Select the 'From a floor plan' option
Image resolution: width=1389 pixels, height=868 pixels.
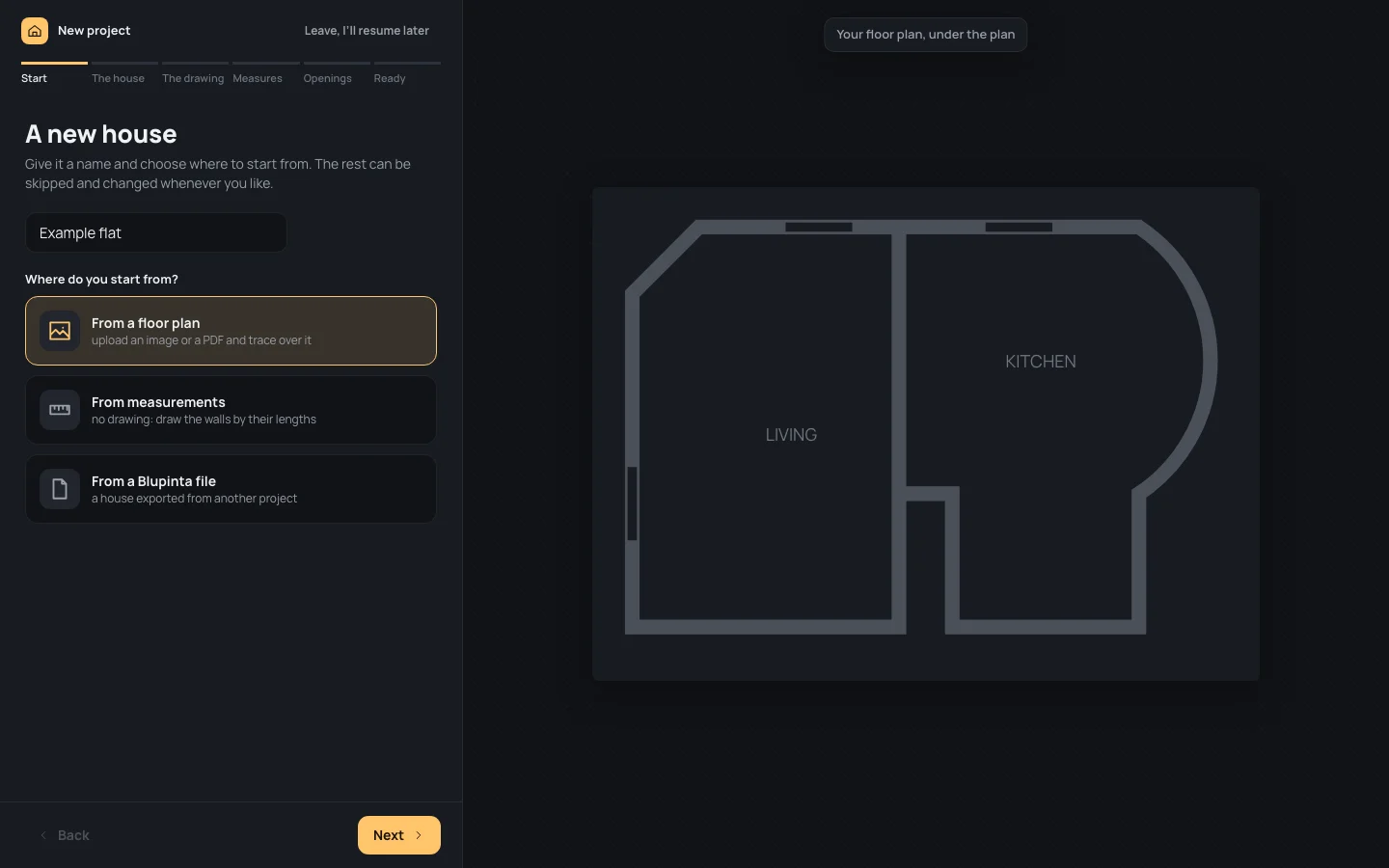[x=231, y=331]
